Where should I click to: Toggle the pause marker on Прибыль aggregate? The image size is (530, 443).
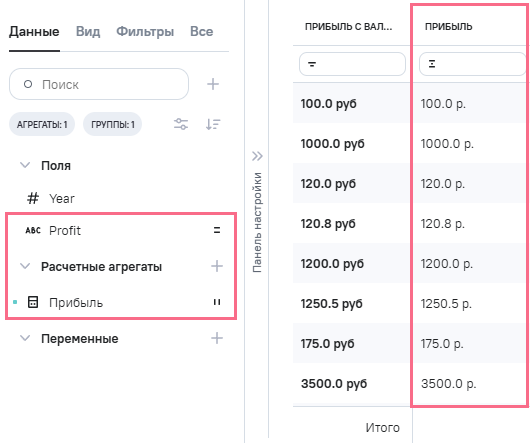coord(217,302)
